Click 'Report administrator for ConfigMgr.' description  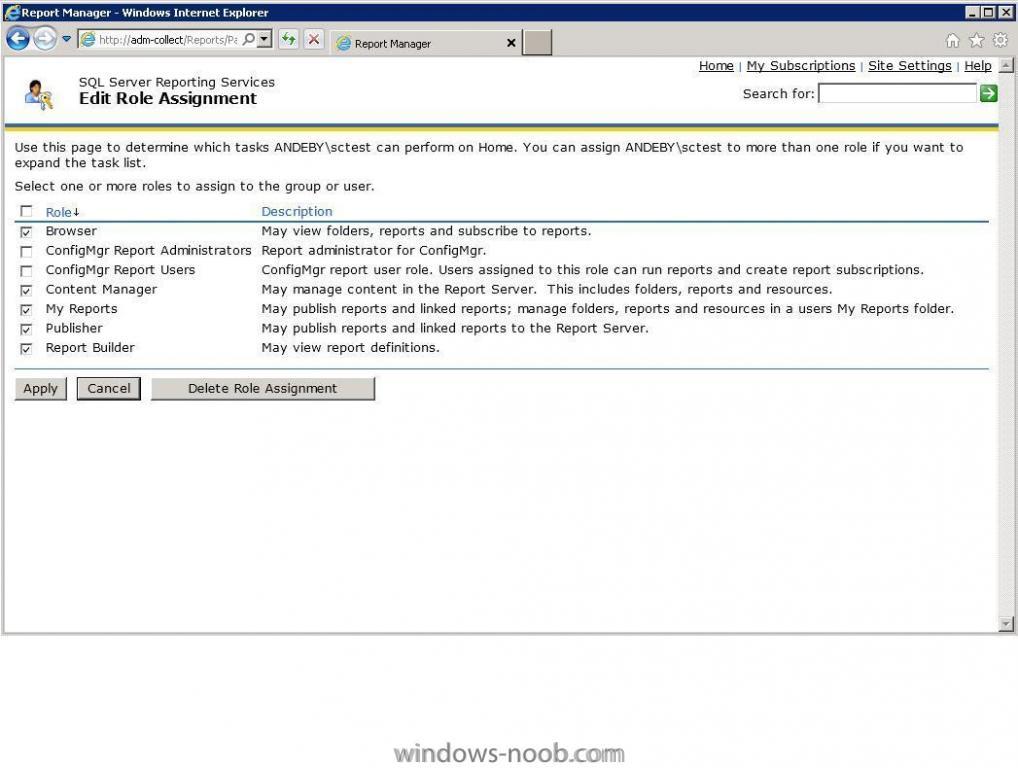(373, 251)
